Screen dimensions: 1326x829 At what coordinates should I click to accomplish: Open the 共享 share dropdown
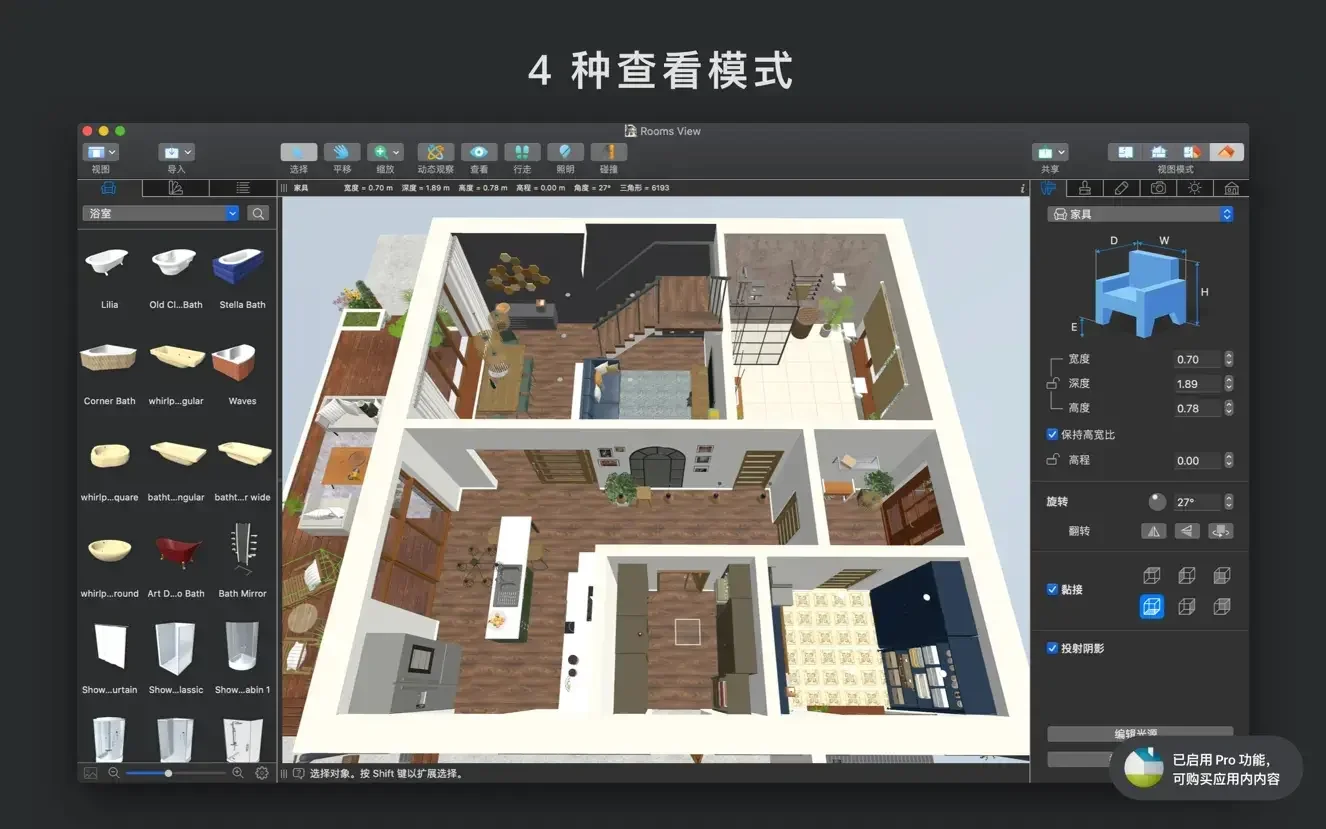[x=1050, y=152]
